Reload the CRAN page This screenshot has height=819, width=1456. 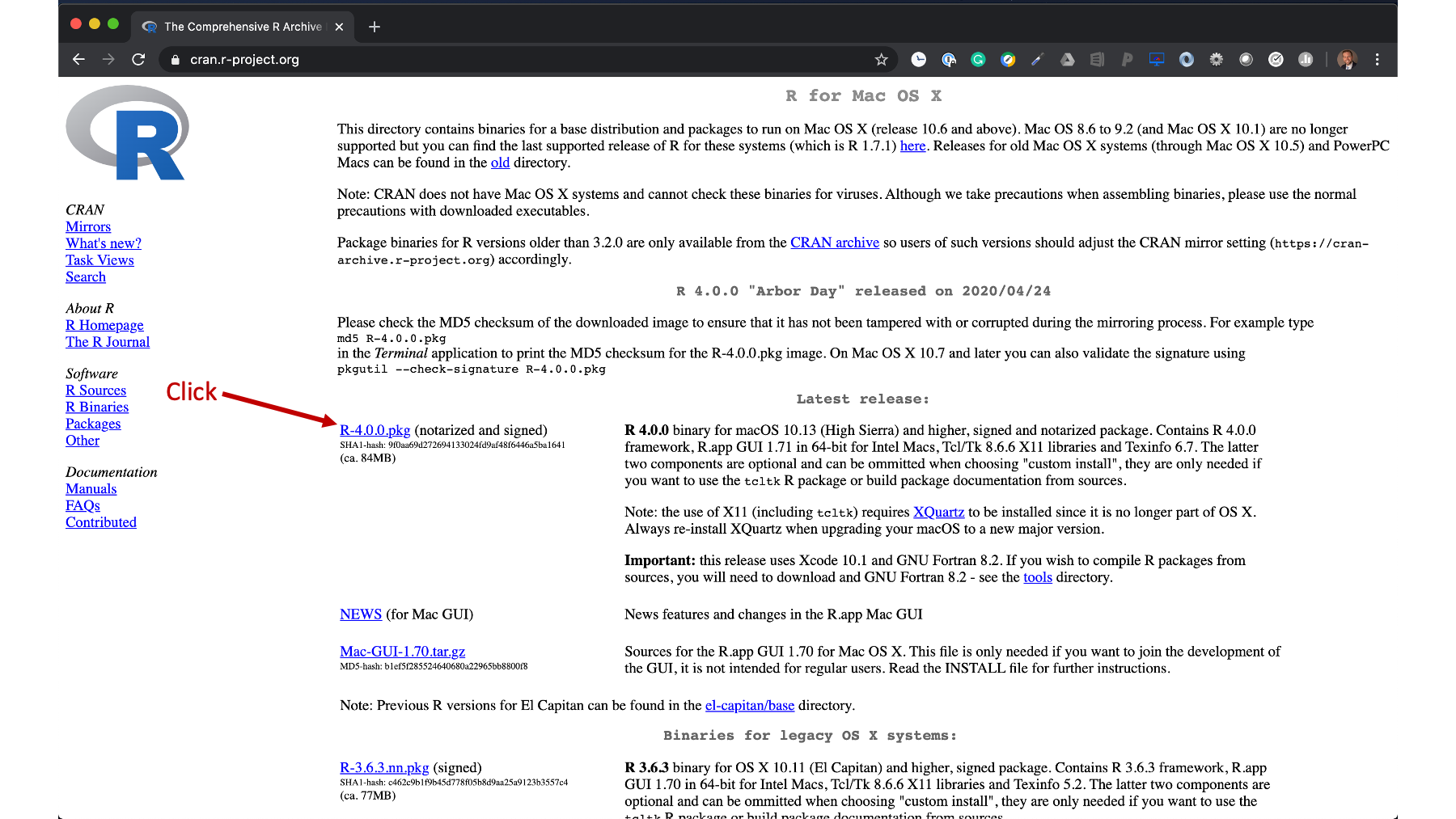click(138, 59)
